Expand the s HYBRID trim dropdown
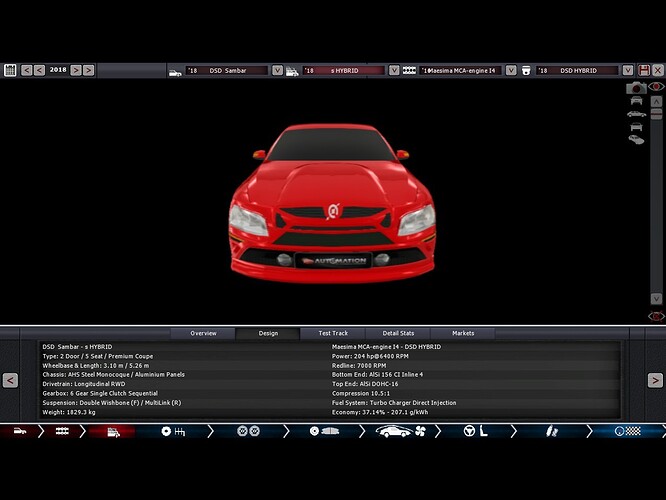The height and width of the screenshot is (500, 666). tap(394, 70)
